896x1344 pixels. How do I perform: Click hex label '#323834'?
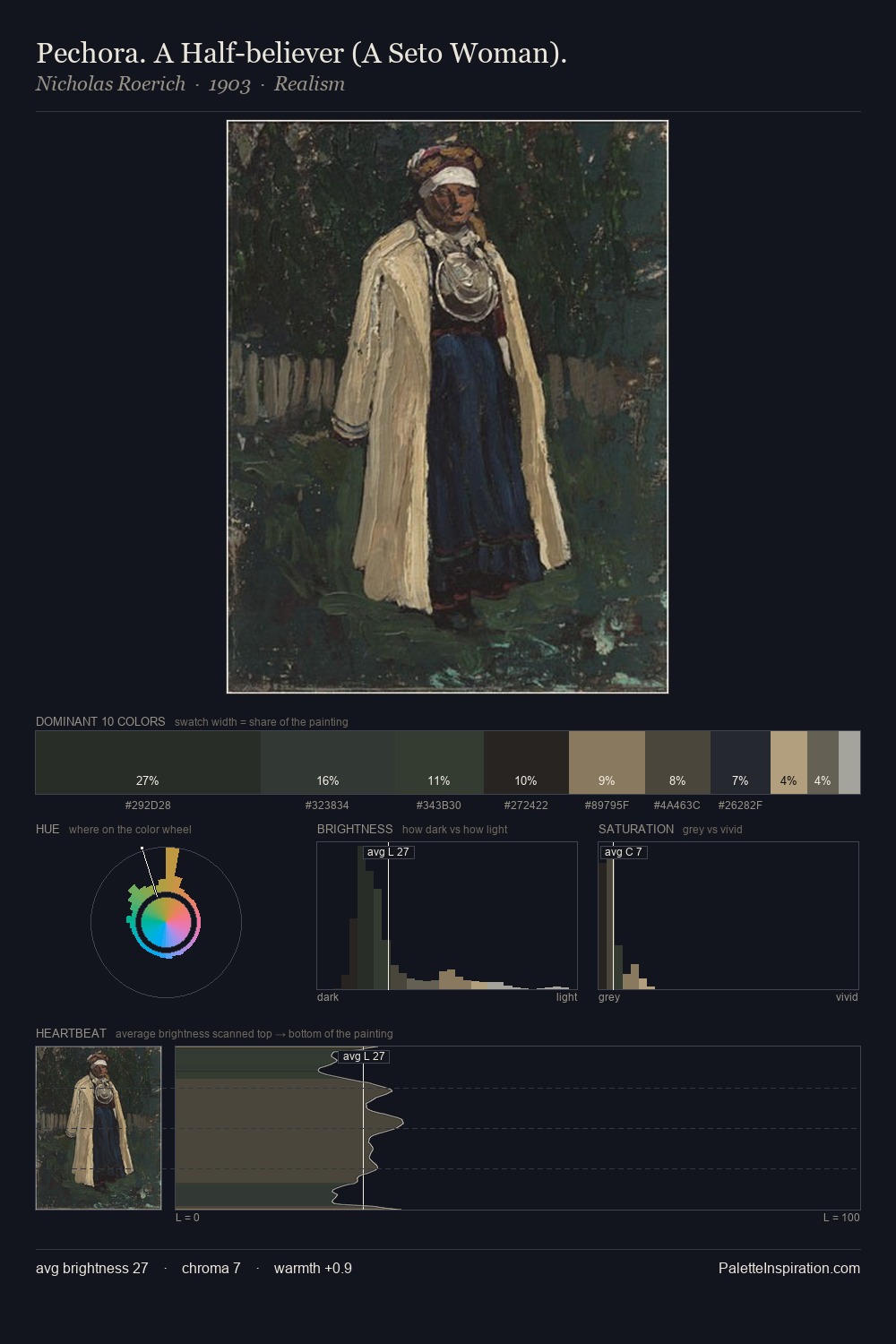pyautogui.click(x=327, y=806)
